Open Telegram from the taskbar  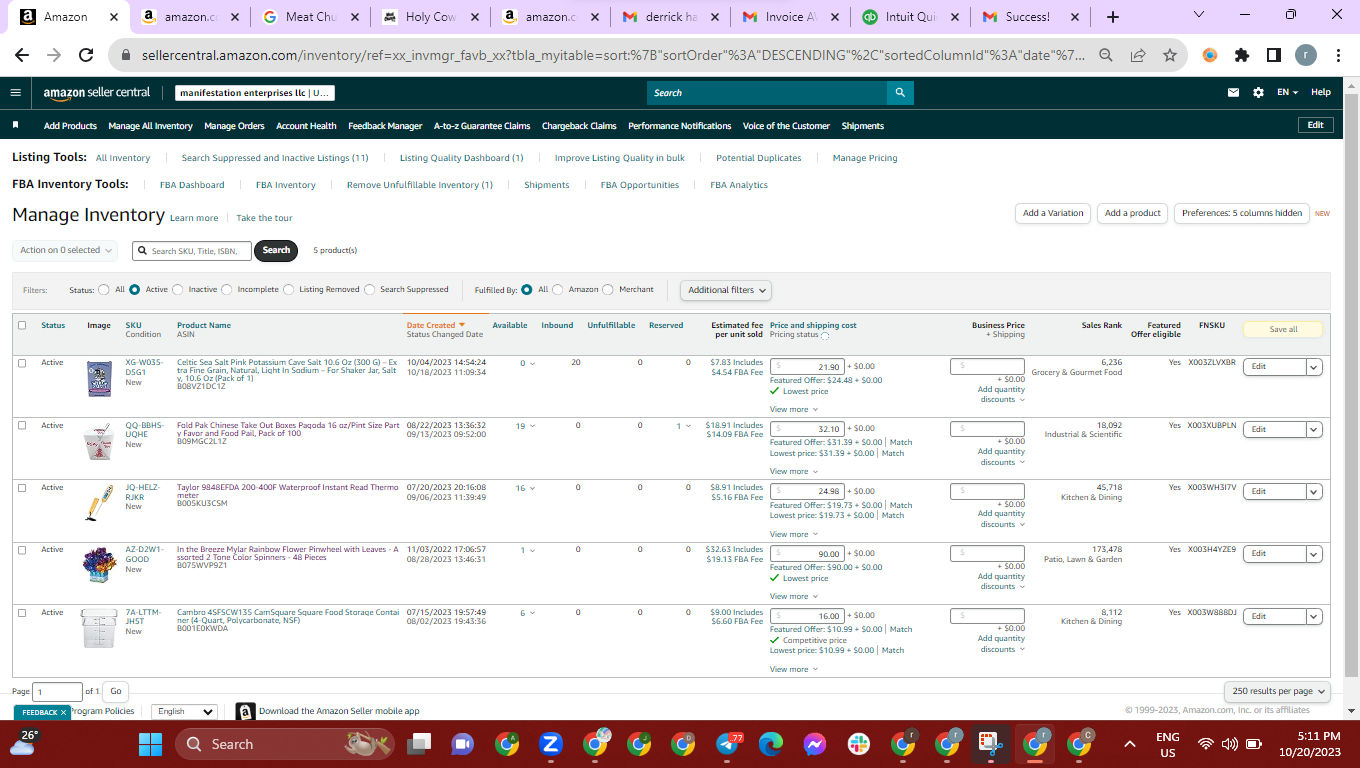(729, 744)
